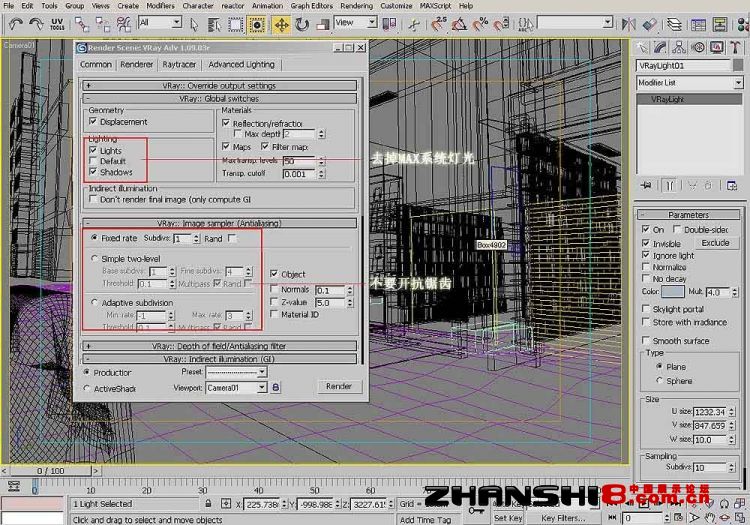Toggle the Percent Snap tool
This screenshot has width=750, height=525.
(480, 24)
